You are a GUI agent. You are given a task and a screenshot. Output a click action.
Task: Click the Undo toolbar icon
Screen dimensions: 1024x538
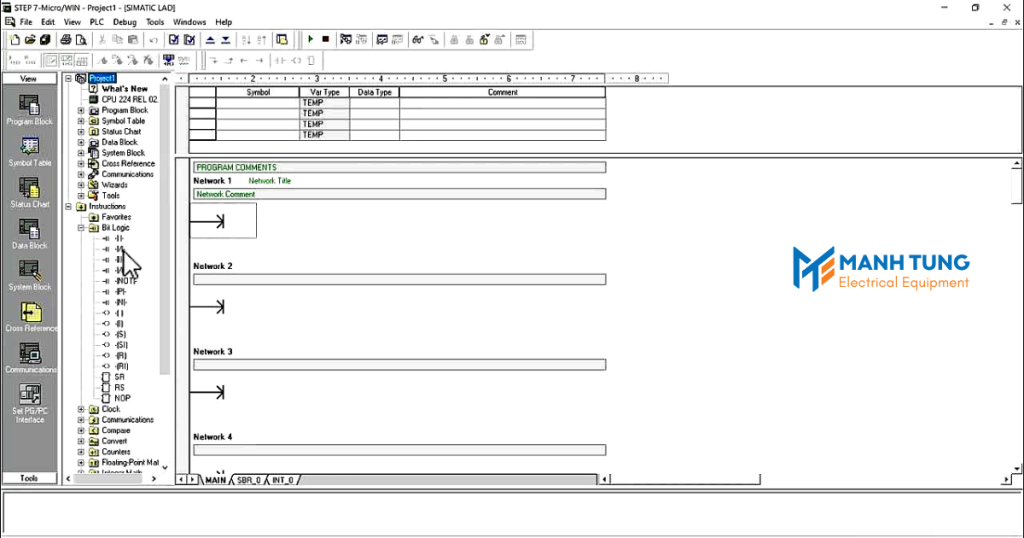[x=153, y=40]
